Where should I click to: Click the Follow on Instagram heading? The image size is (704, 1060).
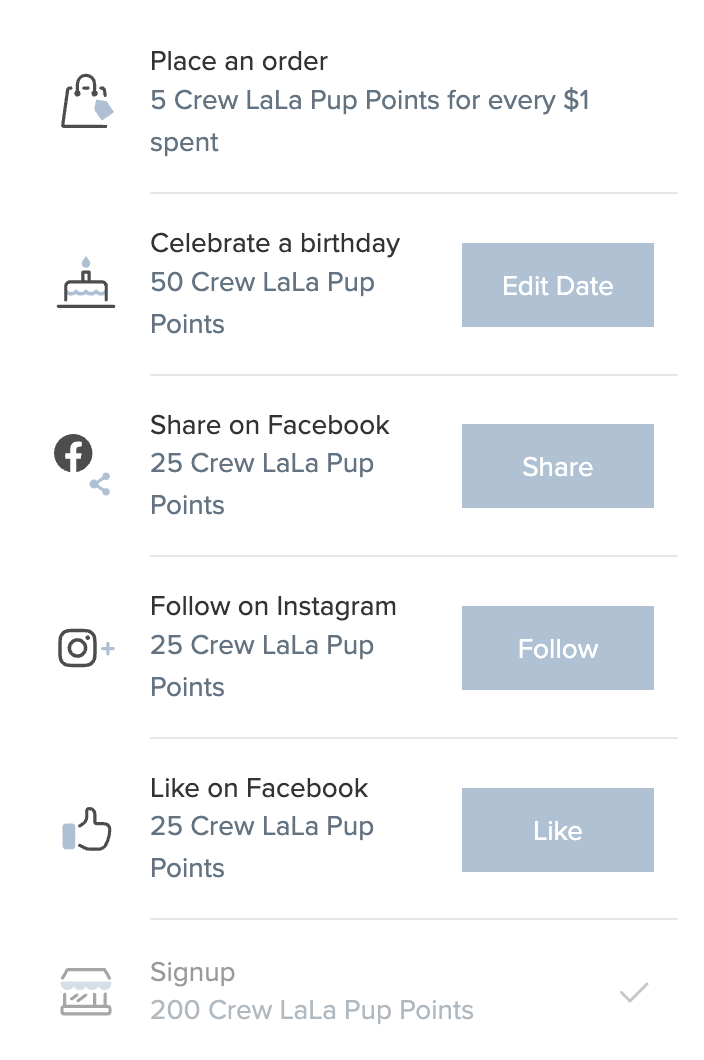tap(273, 606)
